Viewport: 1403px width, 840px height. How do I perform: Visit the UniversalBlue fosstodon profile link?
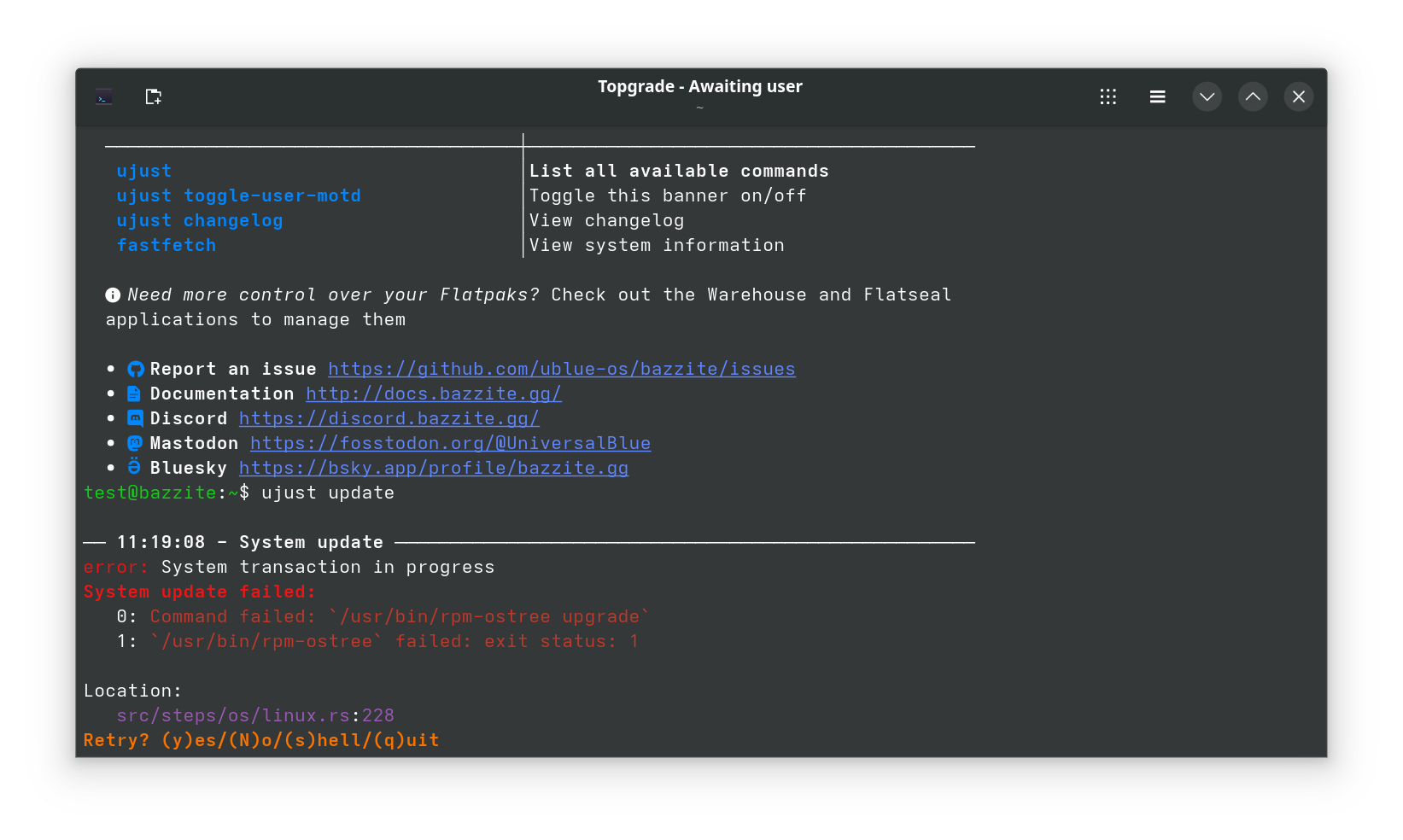click(450, 443)
